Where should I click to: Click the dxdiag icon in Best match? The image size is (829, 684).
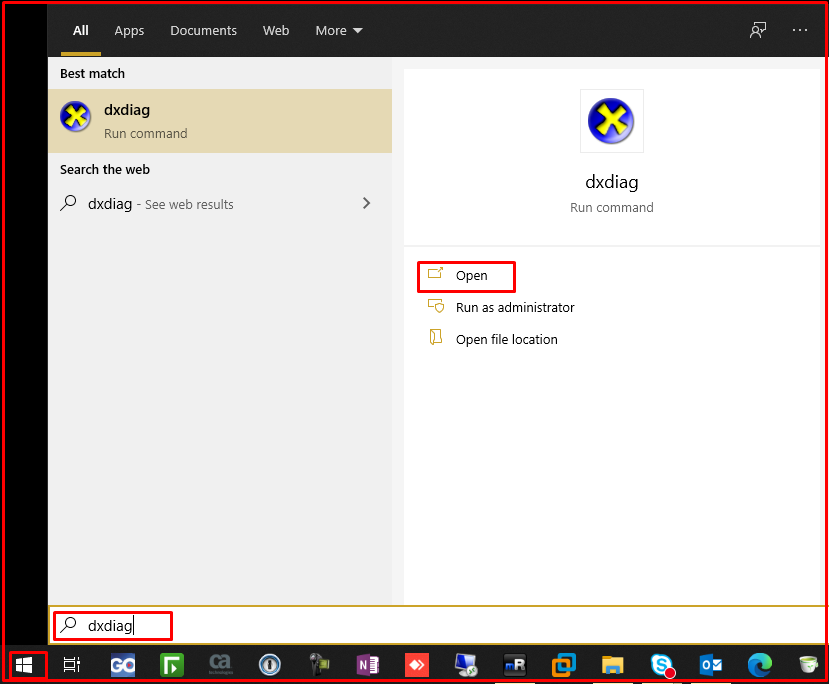[x=75, y=117]
